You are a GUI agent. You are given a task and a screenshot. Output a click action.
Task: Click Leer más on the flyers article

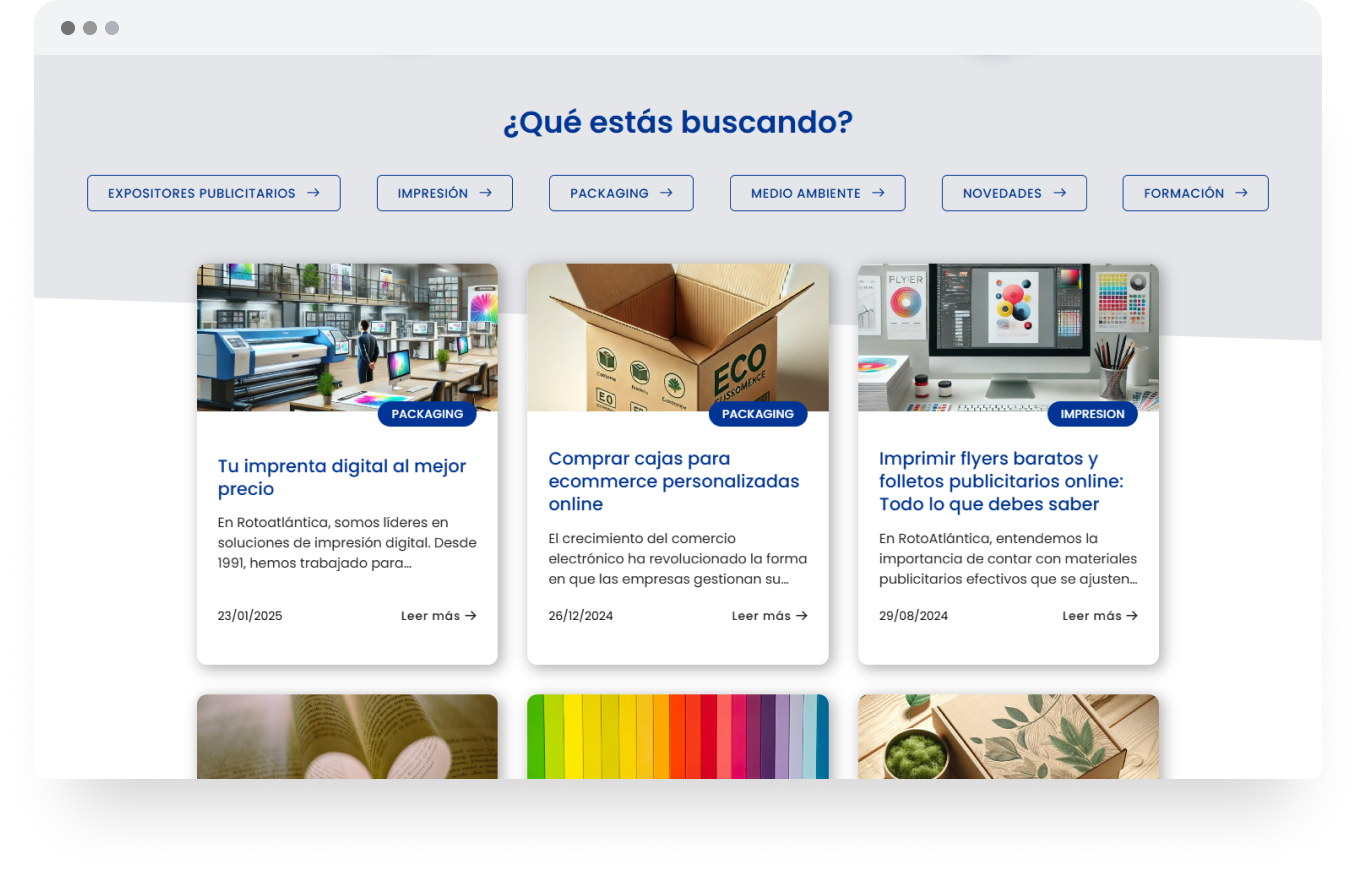point(1099,616)
